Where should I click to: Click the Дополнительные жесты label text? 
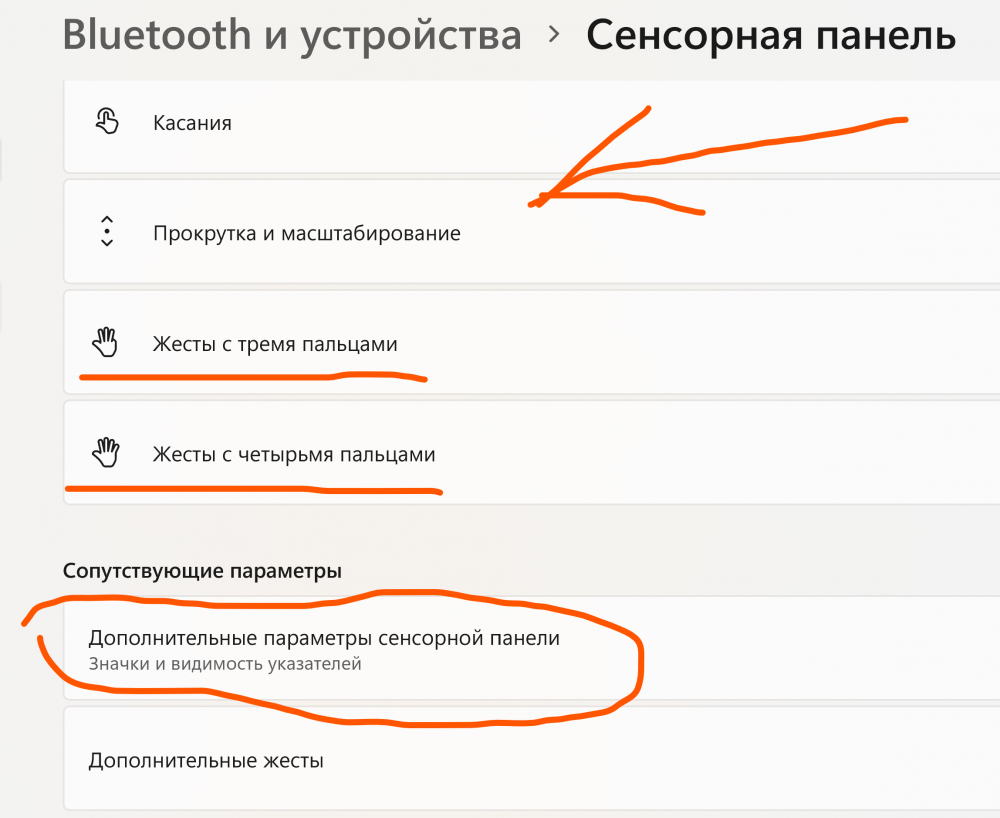pos(206,760)
